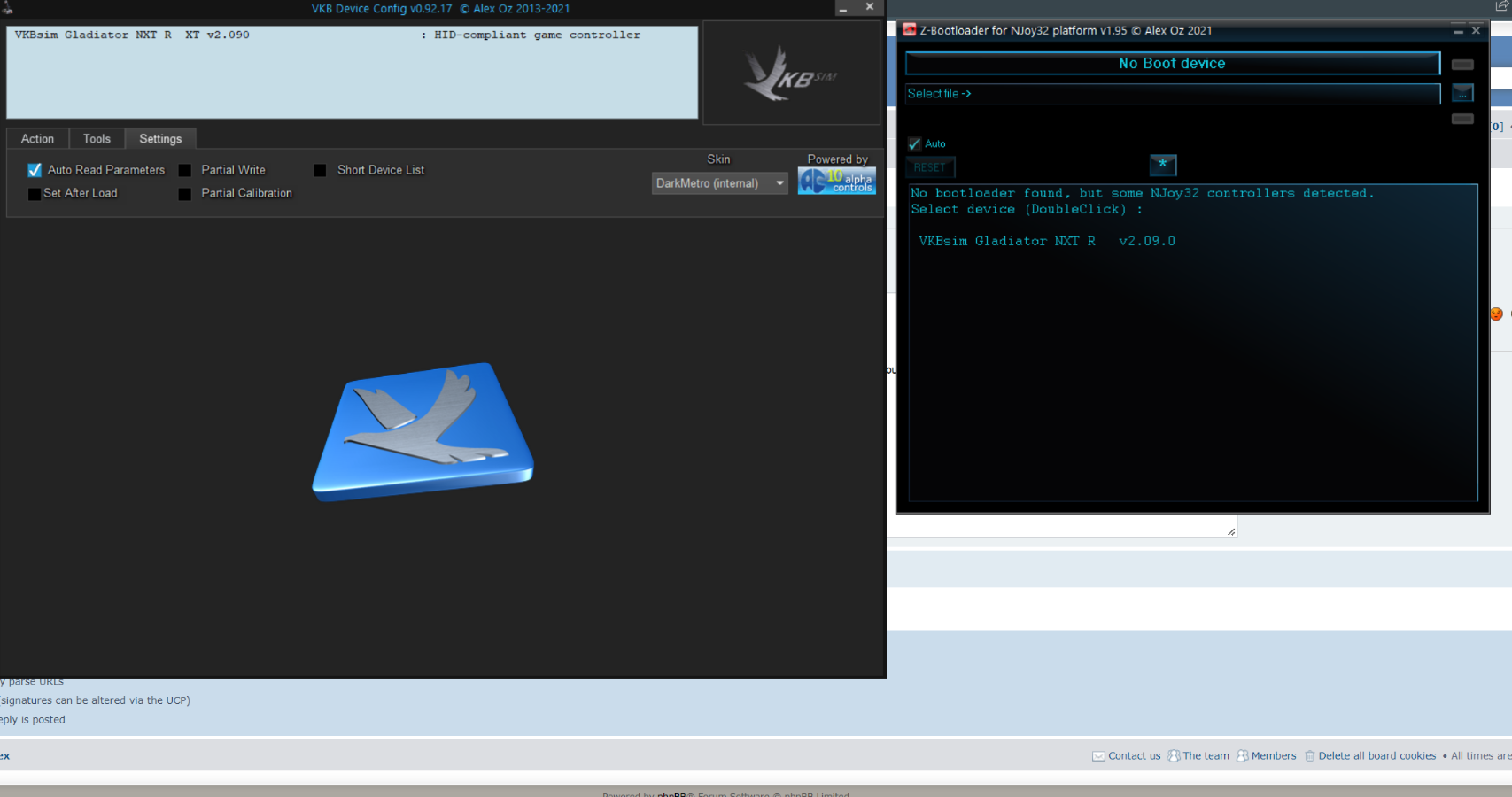Screen dimensions: 1512x797
Task: Click the VKB Device Config title-bar icon
Action: click(x=7, y=8)
